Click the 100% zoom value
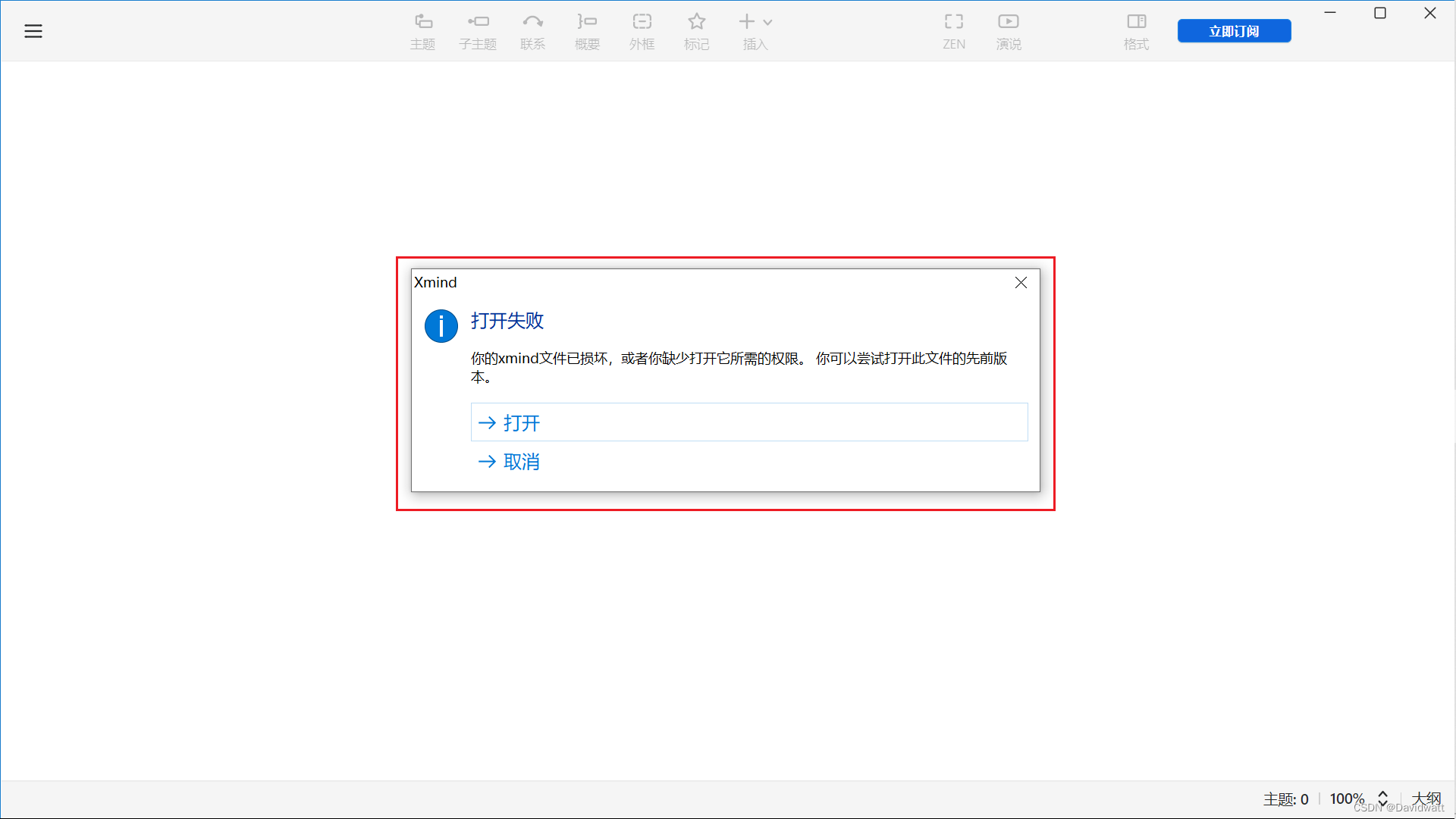The width and height of the screenshot is (1456, 819). tap(1347, 799)
